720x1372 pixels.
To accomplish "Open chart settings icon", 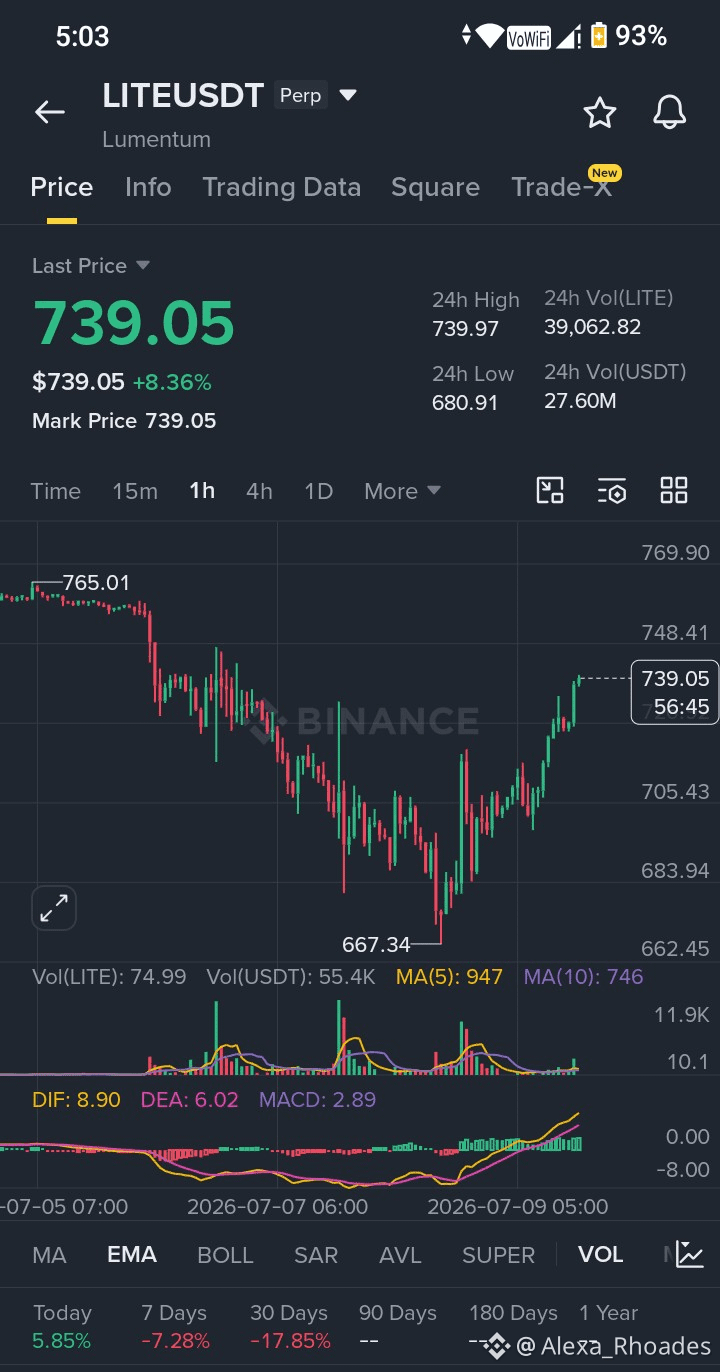I will (x=612, y=490).
